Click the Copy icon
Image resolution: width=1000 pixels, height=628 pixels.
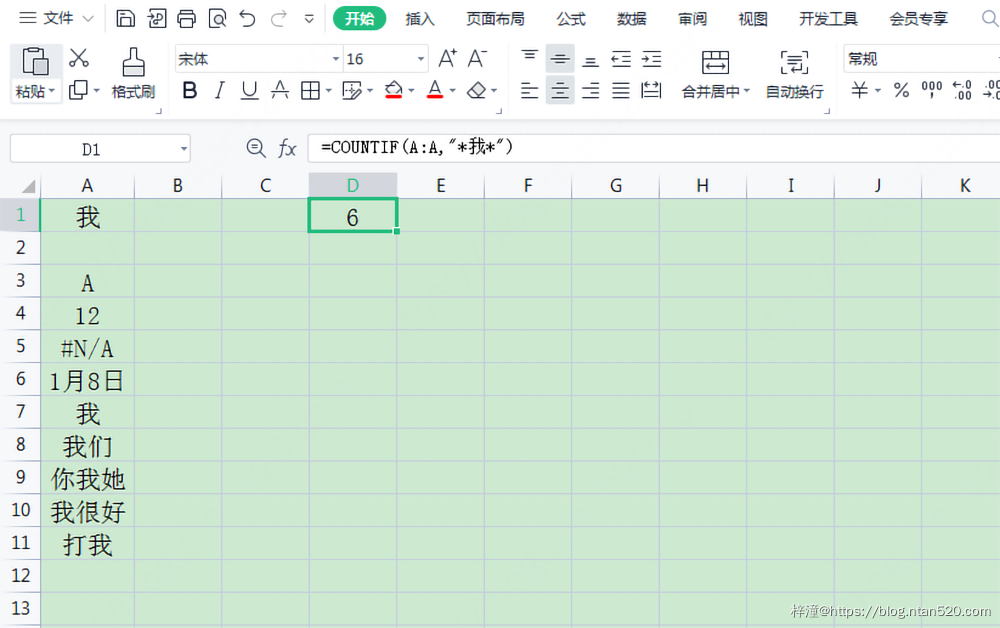78,90
